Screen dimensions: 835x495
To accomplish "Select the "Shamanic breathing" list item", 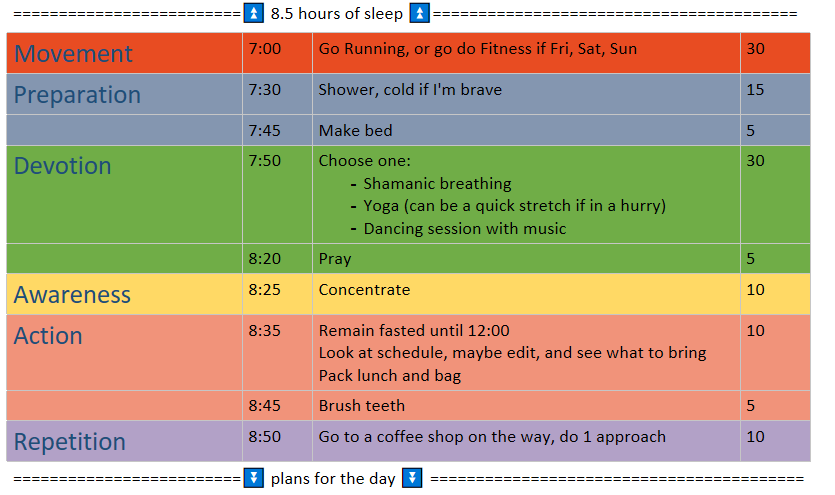I will coord(437,184).
